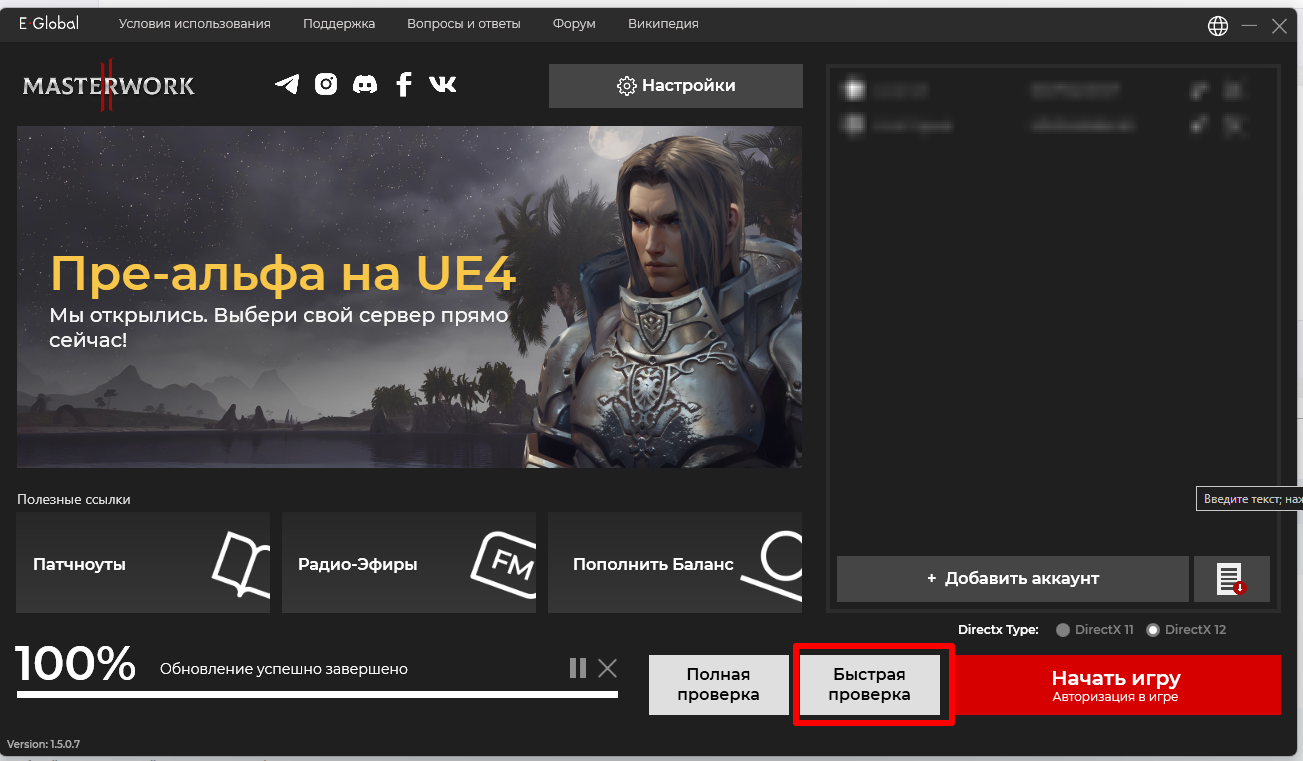Click the Version: 1.5.0.7 text
Viewport: 1303px width, 761px height.
coord(43,744)
